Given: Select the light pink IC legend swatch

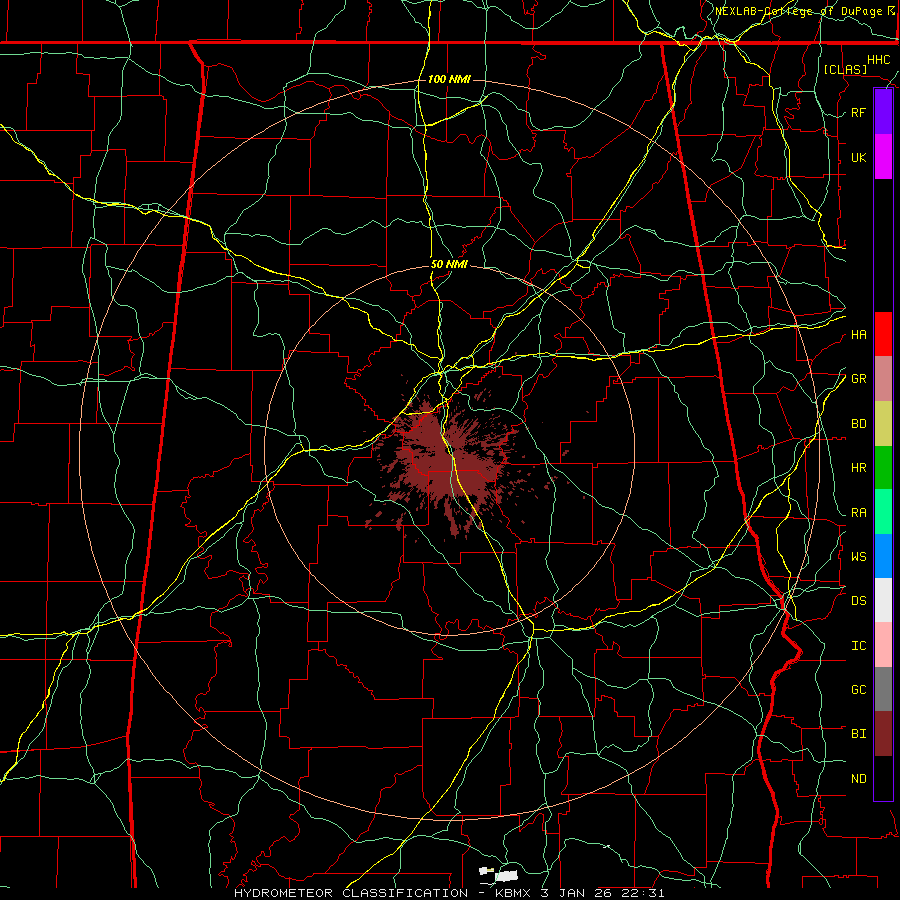Looking at the screenshot, I should 883,645.
